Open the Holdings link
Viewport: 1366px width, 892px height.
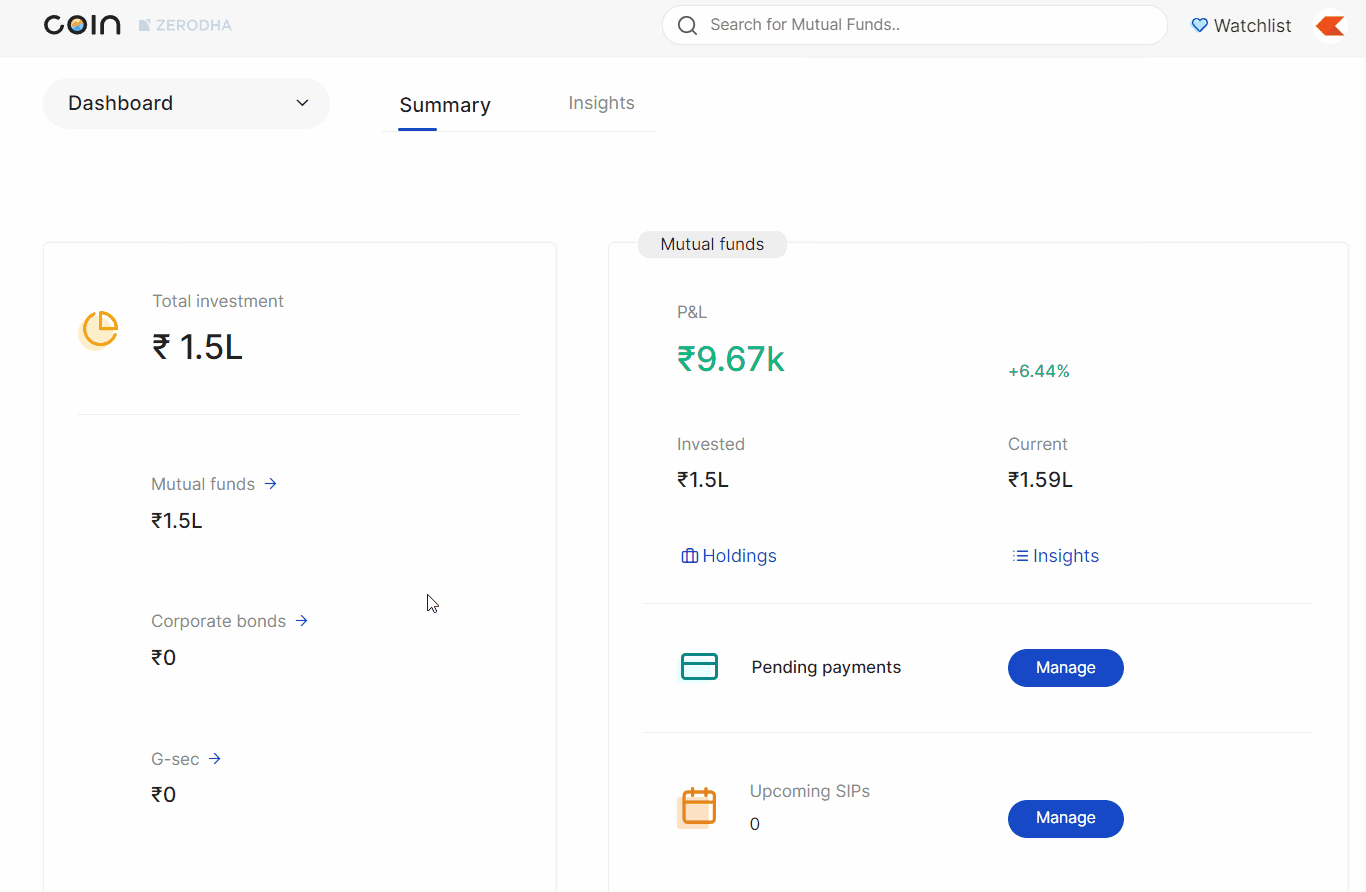click(738, 556)
